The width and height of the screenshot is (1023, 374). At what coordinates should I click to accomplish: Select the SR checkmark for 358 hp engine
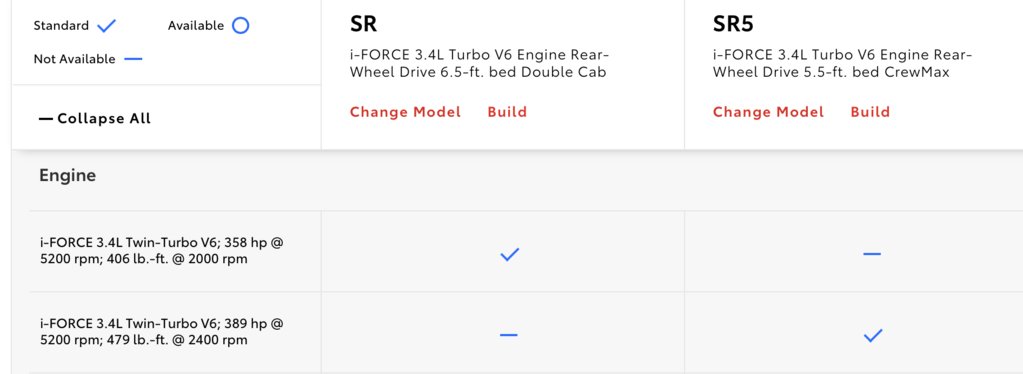point(510,255)
